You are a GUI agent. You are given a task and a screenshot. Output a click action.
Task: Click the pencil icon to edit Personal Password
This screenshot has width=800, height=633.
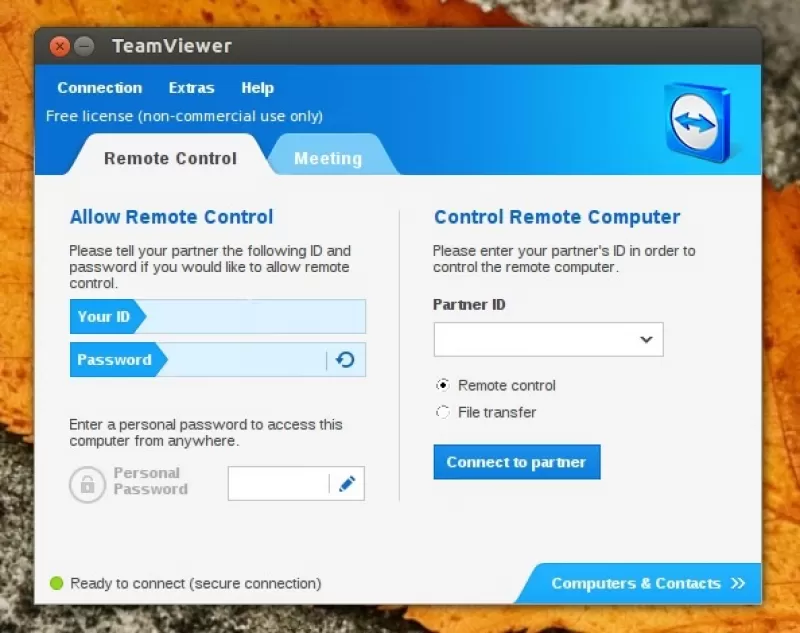click(347, 483)
